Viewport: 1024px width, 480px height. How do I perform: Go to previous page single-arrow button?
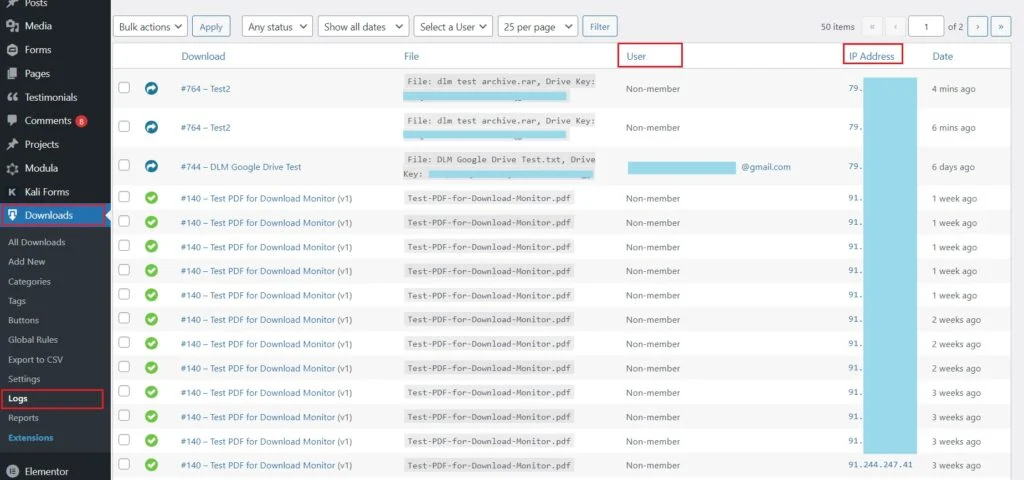coord(895,26)
